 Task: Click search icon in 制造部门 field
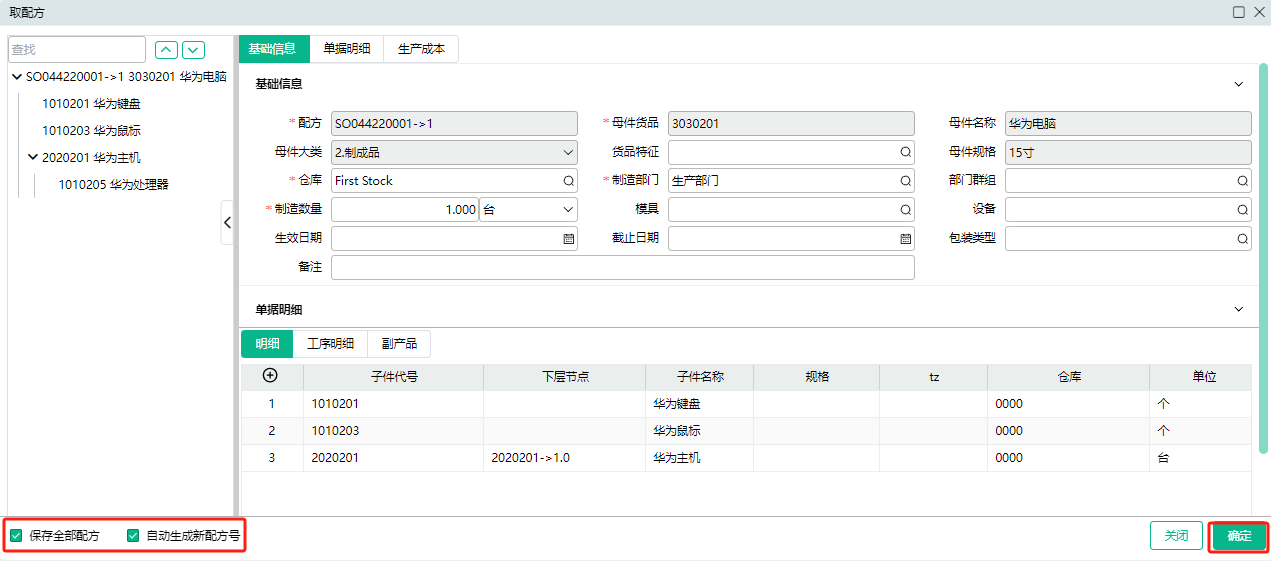coord(905,181)
